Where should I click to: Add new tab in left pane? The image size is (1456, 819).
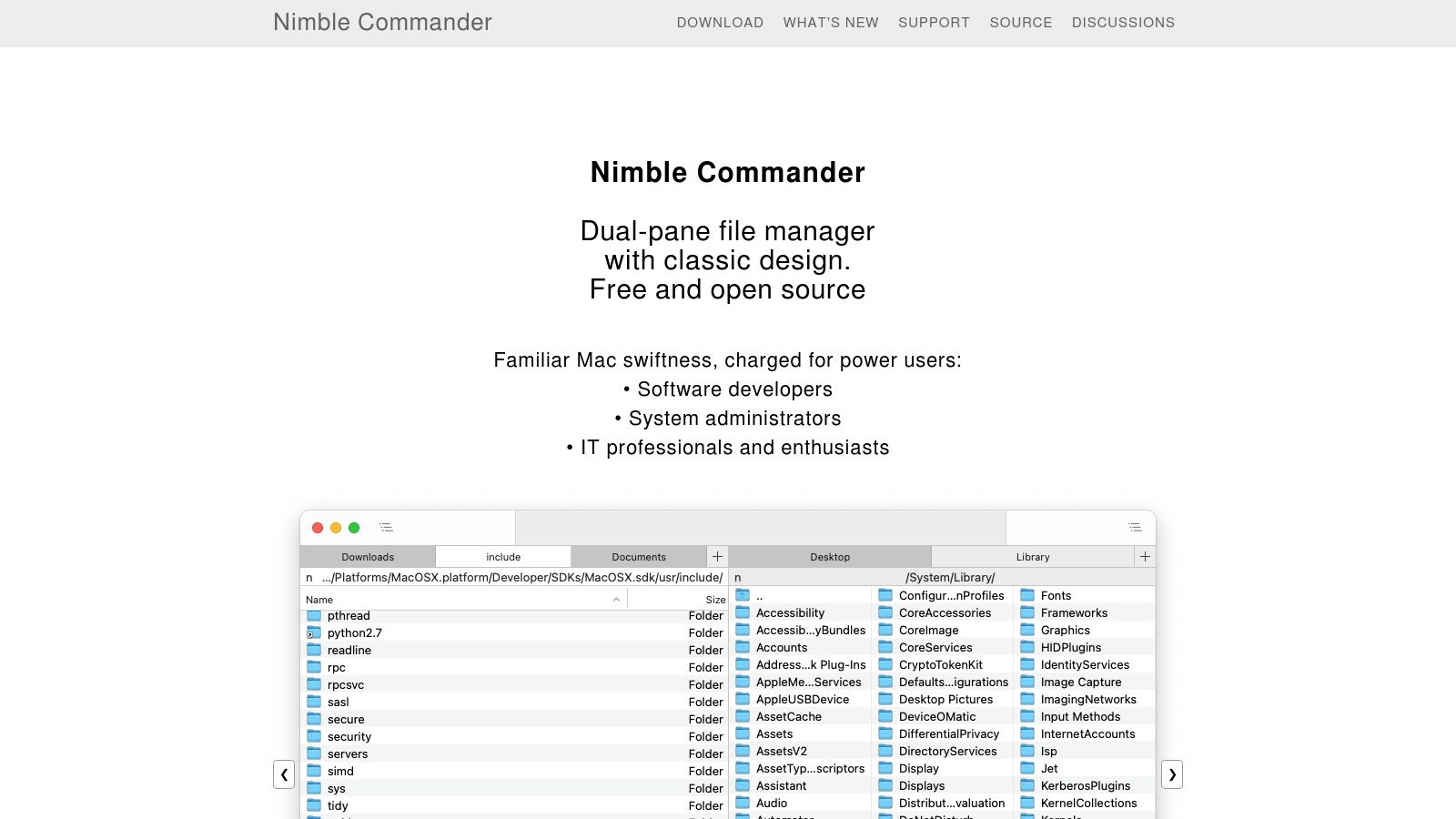point(717,556)
